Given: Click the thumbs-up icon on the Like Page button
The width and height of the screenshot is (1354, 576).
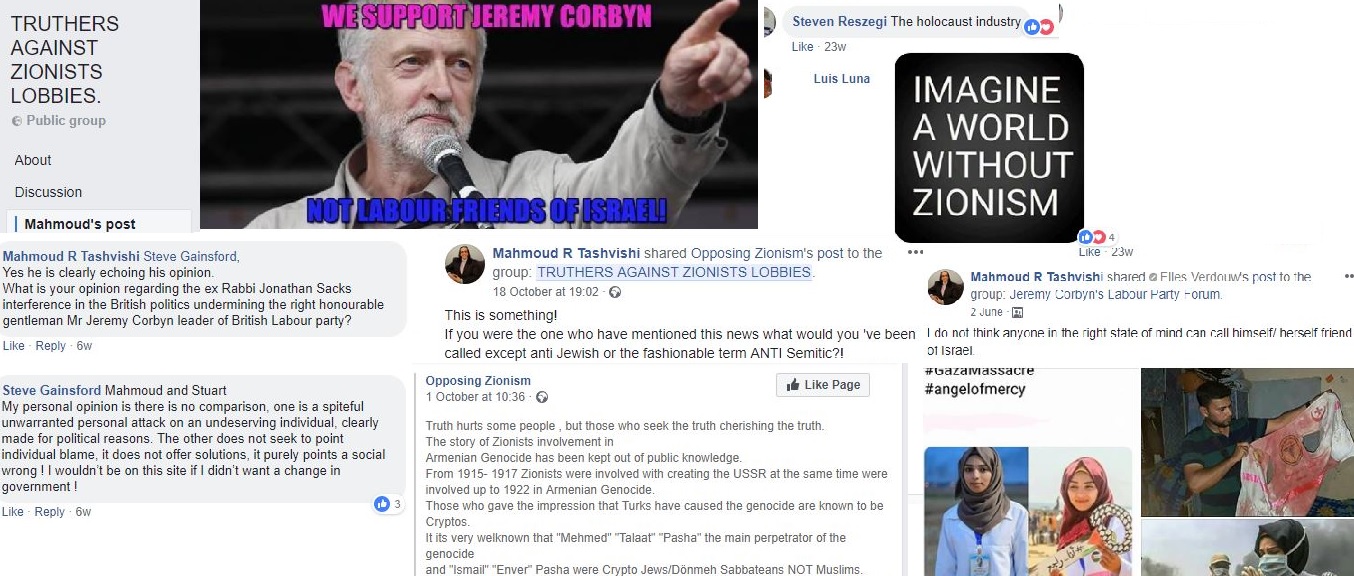Looking at the screenshot, I should tap(793, 385).
